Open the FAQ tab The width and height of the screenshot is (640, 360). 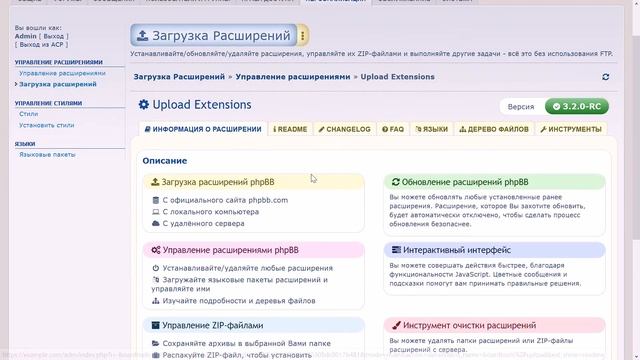click(x=393, y=129)
